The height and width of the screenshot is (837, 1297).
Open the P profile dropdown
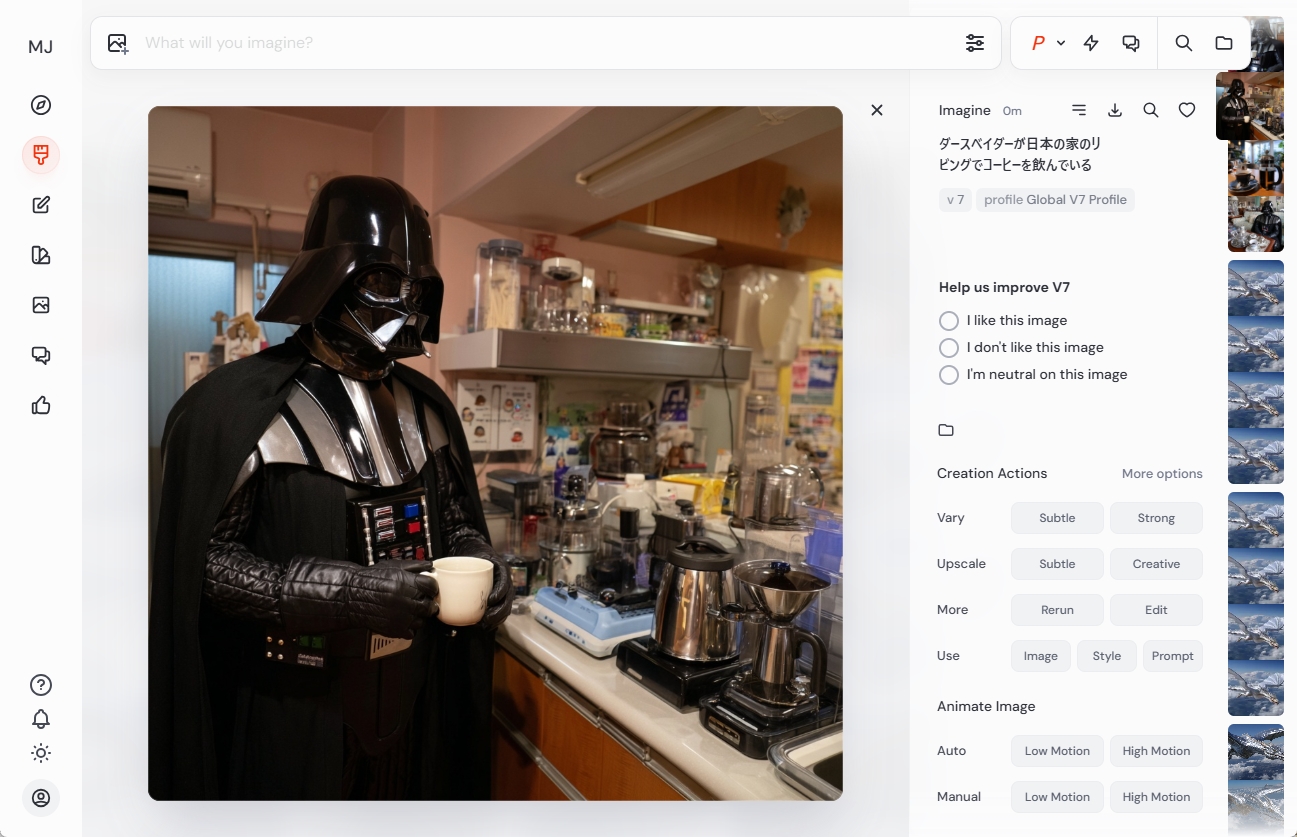(x=1047, y=43)
